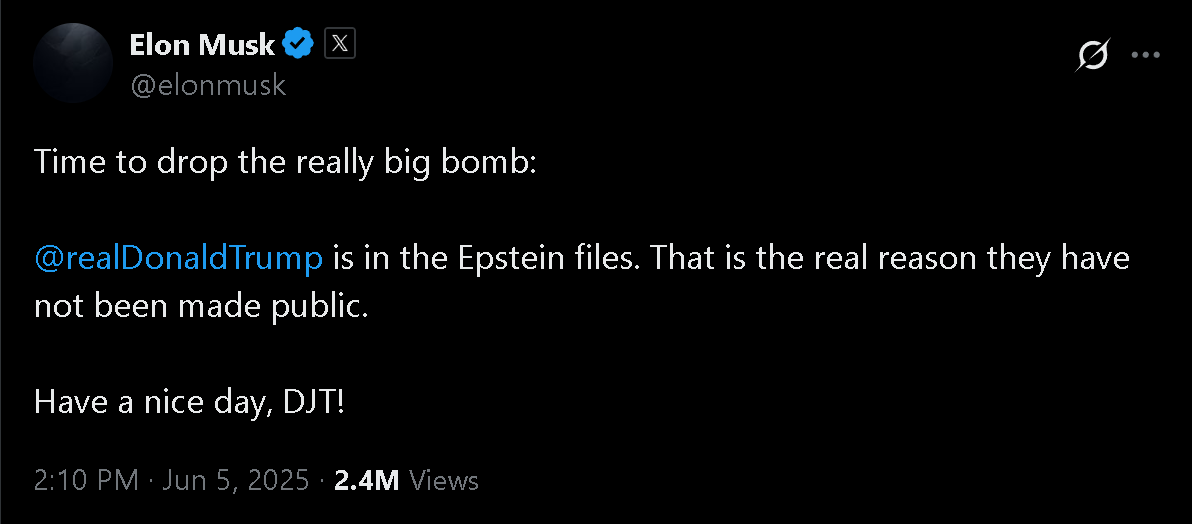This screenshot has width=1192, height=524.
Task: Click the Elon Musk display name
Action: [202, 45]
